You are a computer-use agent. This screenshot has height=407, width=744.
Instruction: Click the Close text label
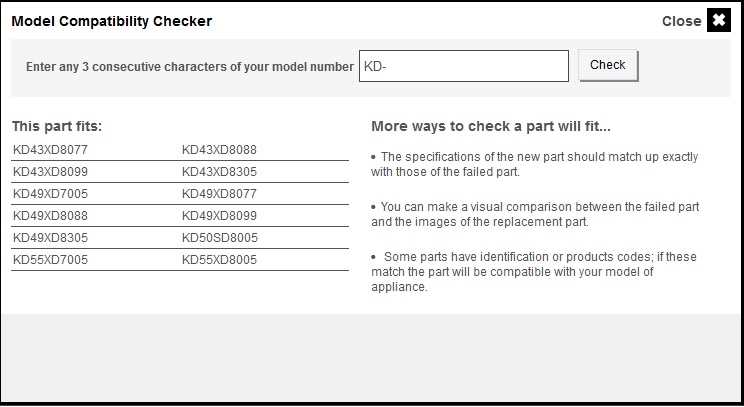point(681,21)
